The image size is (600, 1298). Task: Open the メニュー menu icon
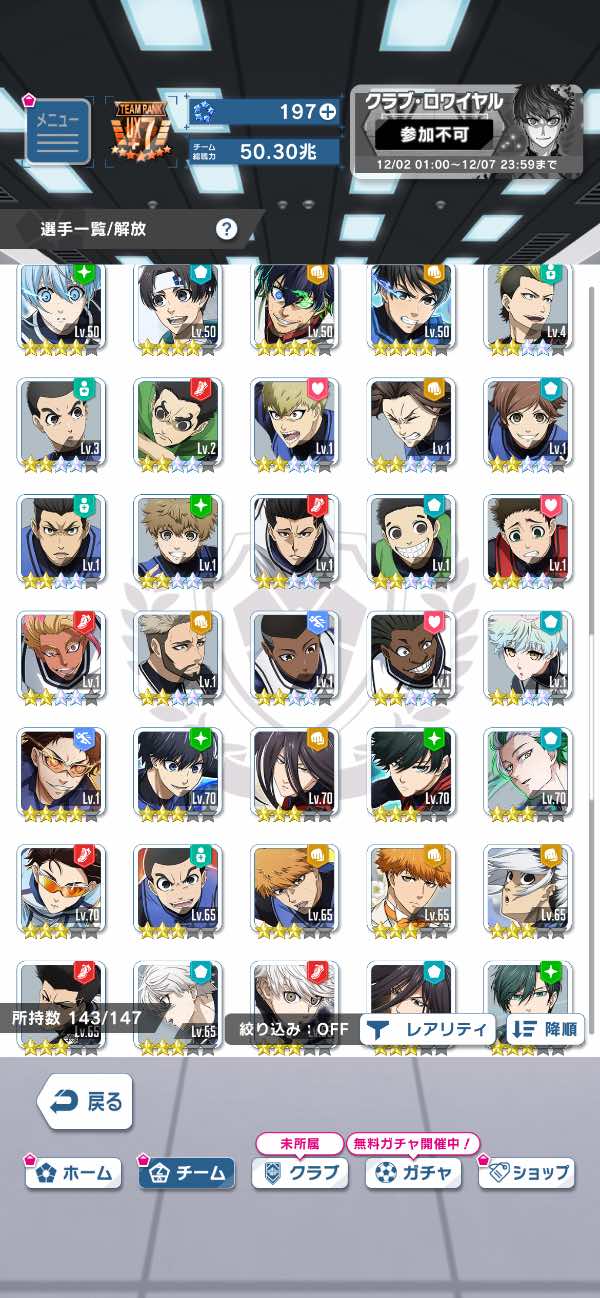(x=57, y=130)
